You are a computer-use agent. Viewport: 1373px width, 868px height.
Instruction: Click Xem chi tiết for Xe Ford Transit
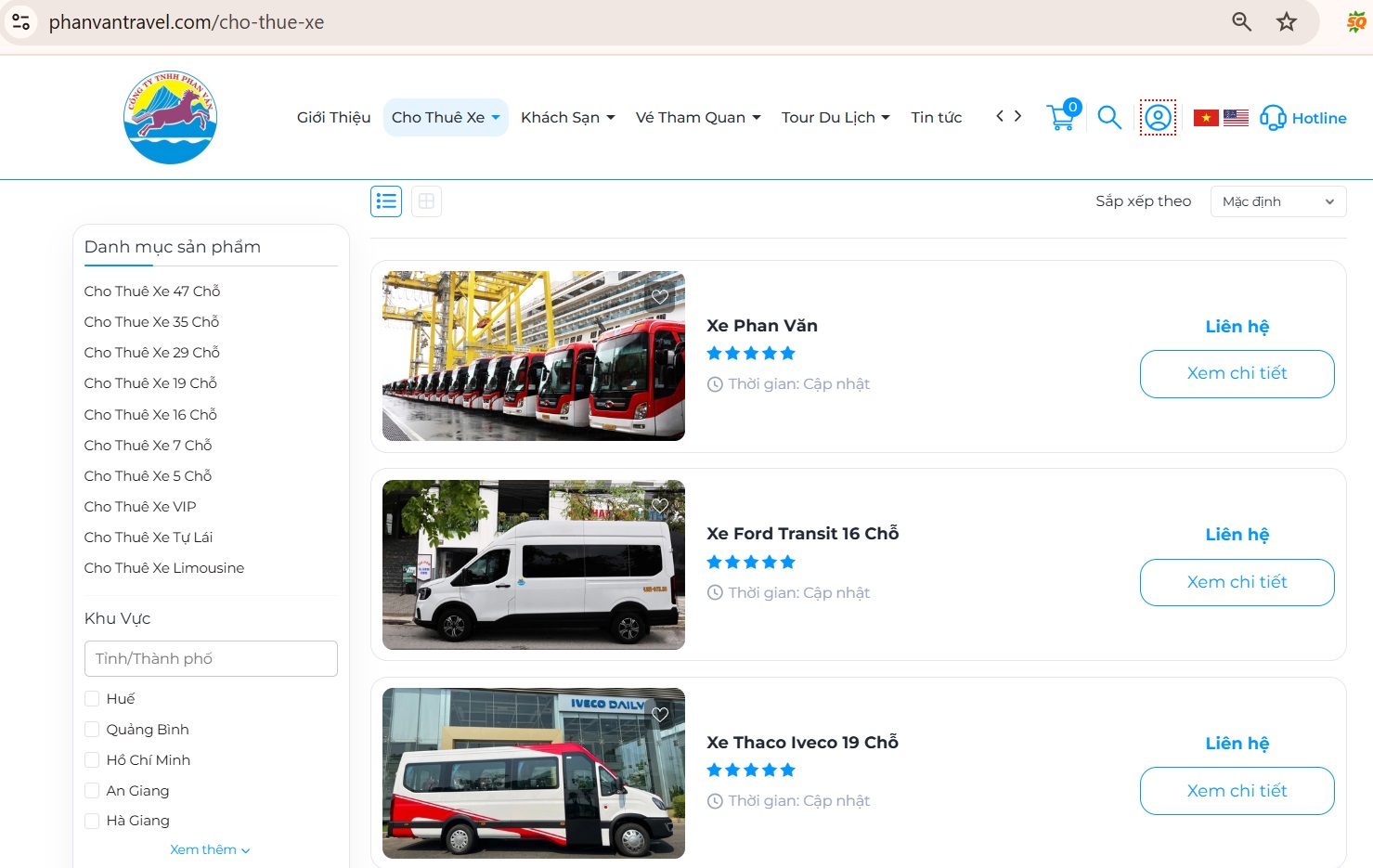tap(1237, 582)
